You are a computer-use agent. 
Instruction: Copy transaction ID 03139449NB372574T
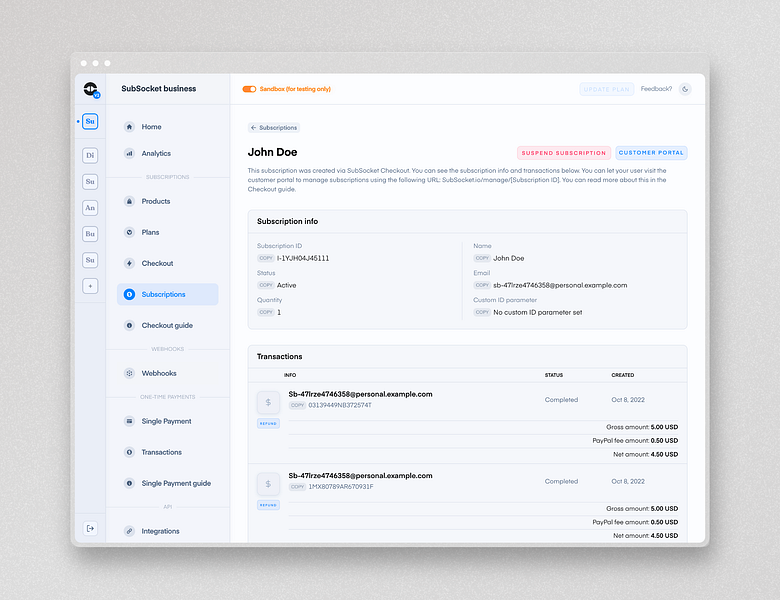297,405
